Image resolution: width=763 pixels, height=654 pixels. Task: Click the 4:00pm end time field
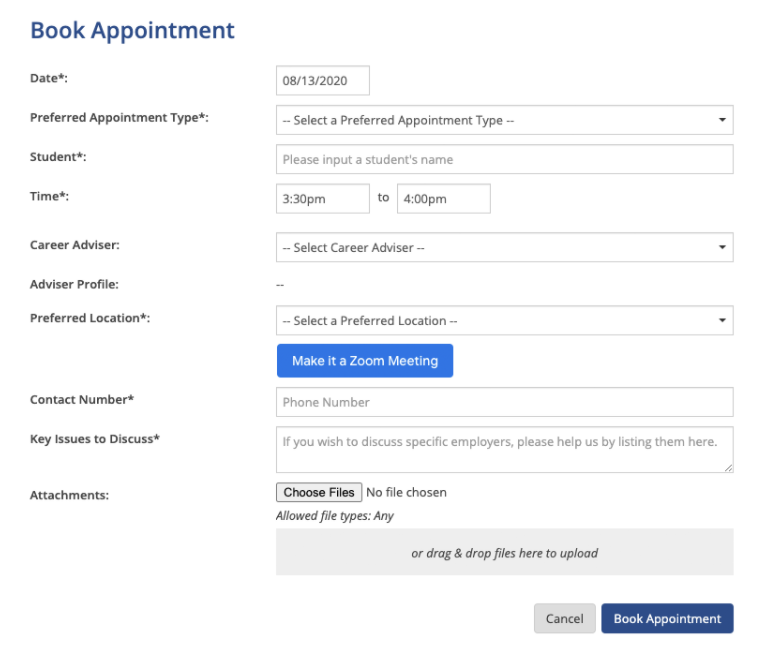coord(443,199)
